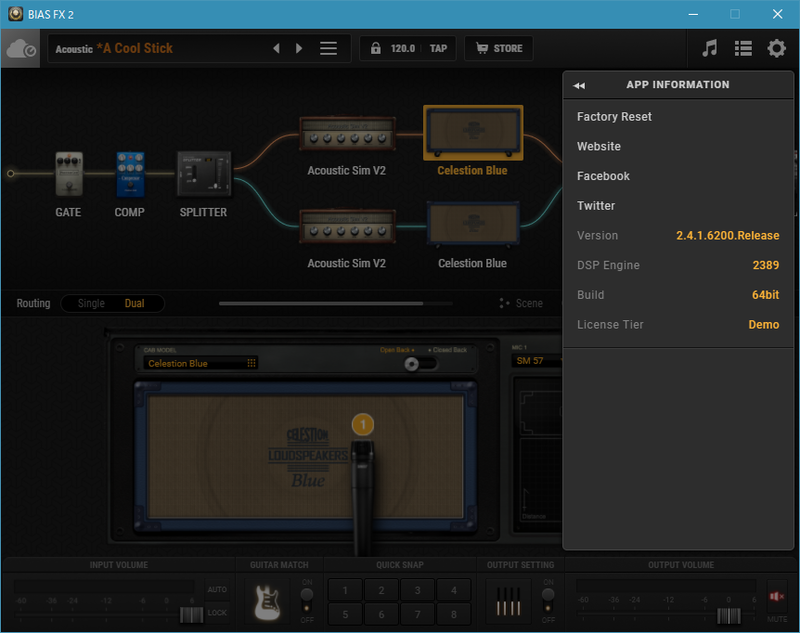The width and height of the screenshot is (800, 633).
Task: Go to previous preset arrow
Action: 277,48
